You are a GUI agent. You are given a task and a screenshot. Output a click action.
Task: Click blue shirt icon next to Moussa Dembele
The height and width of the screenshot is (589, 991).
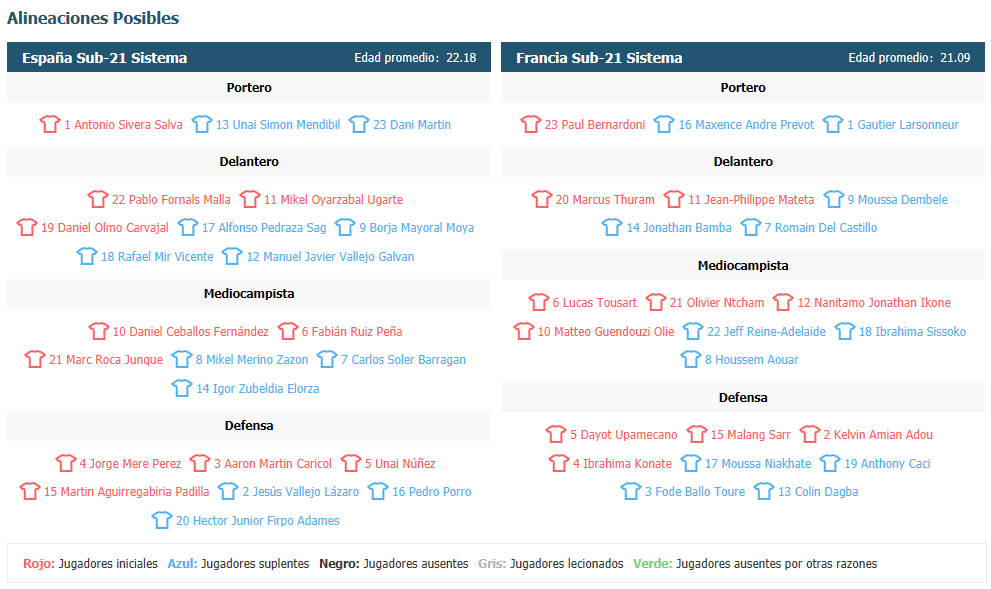[833, 199]
